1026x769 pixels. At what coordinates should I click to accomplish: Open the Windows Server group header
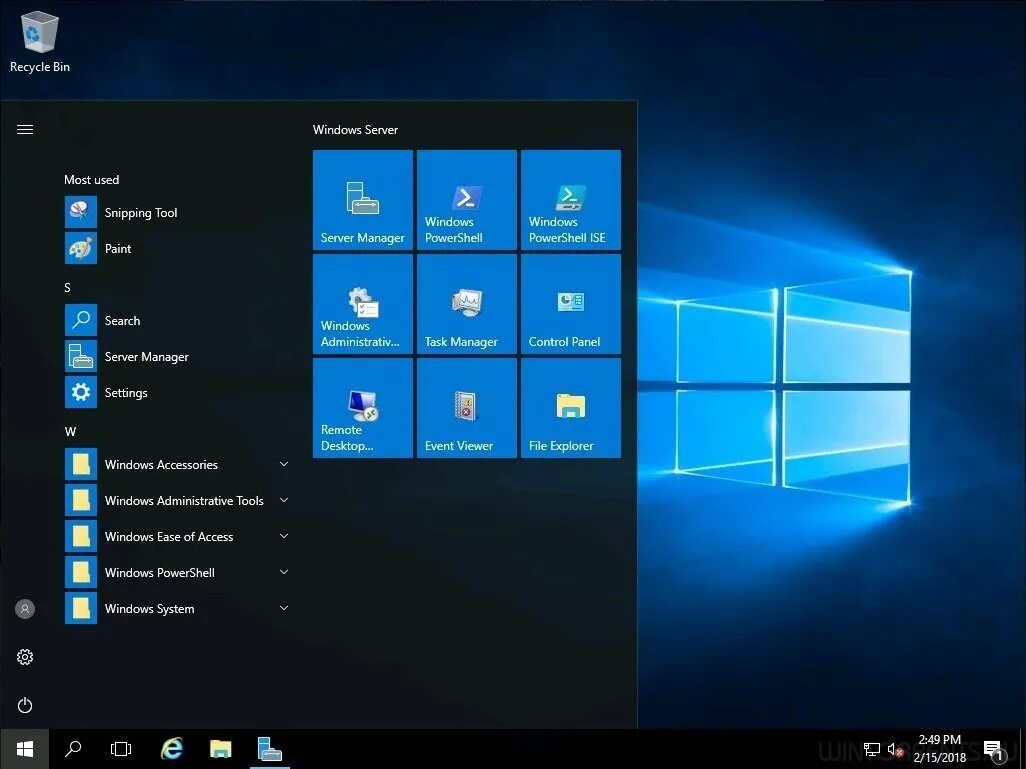point(355,129)
